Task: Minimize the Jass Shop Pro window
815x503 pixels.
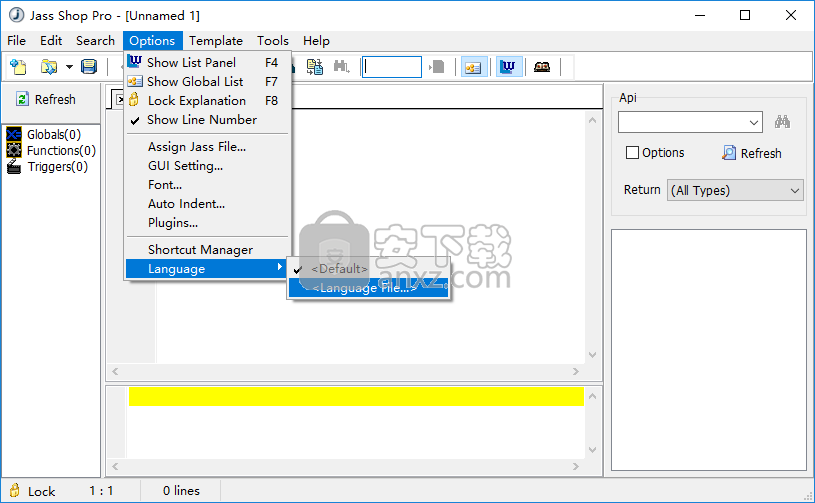Action: (x=700, y=15)
